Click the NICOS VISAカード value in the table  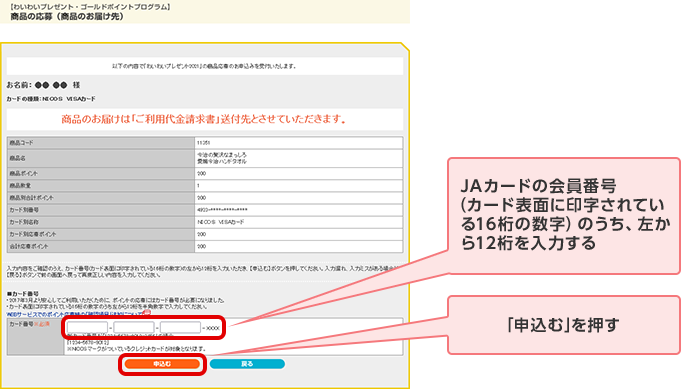(x=221, y=222)
